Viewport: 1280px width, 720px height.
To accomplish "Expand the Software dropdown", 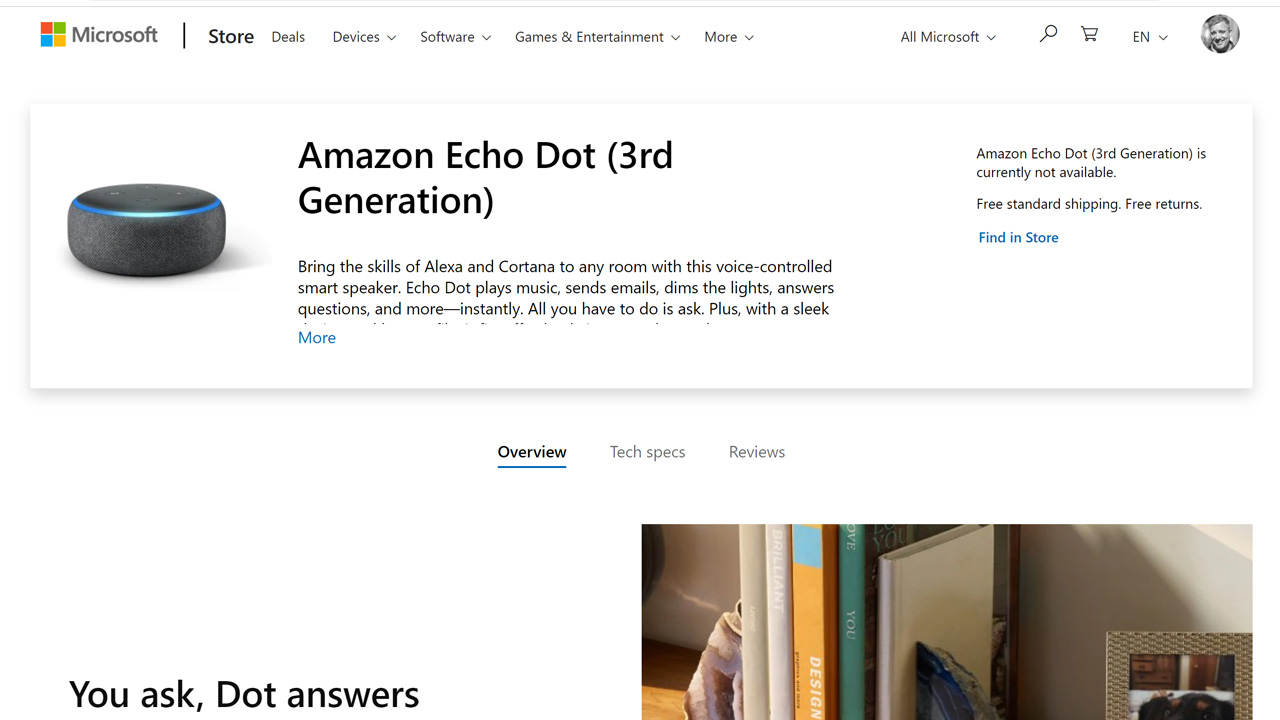I will [455, 37].
